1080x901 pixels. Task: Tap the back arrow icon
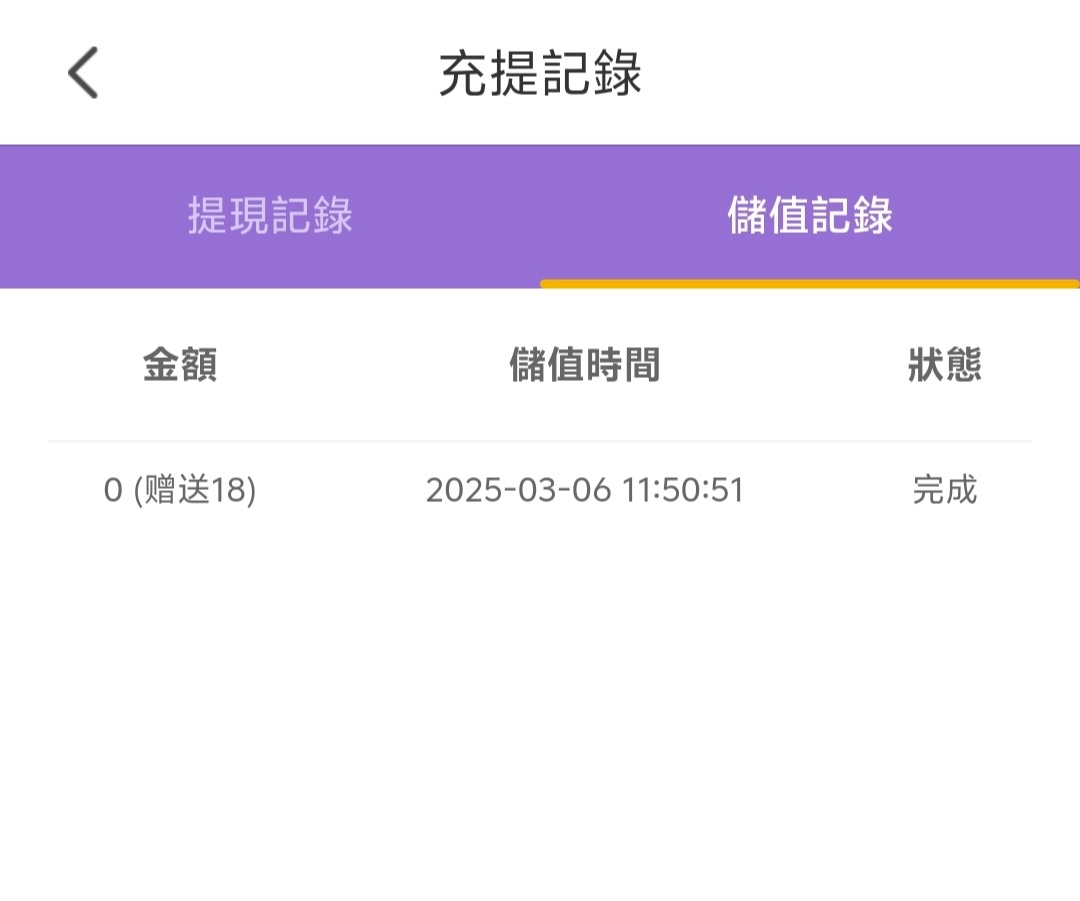(x=83, y=73)
